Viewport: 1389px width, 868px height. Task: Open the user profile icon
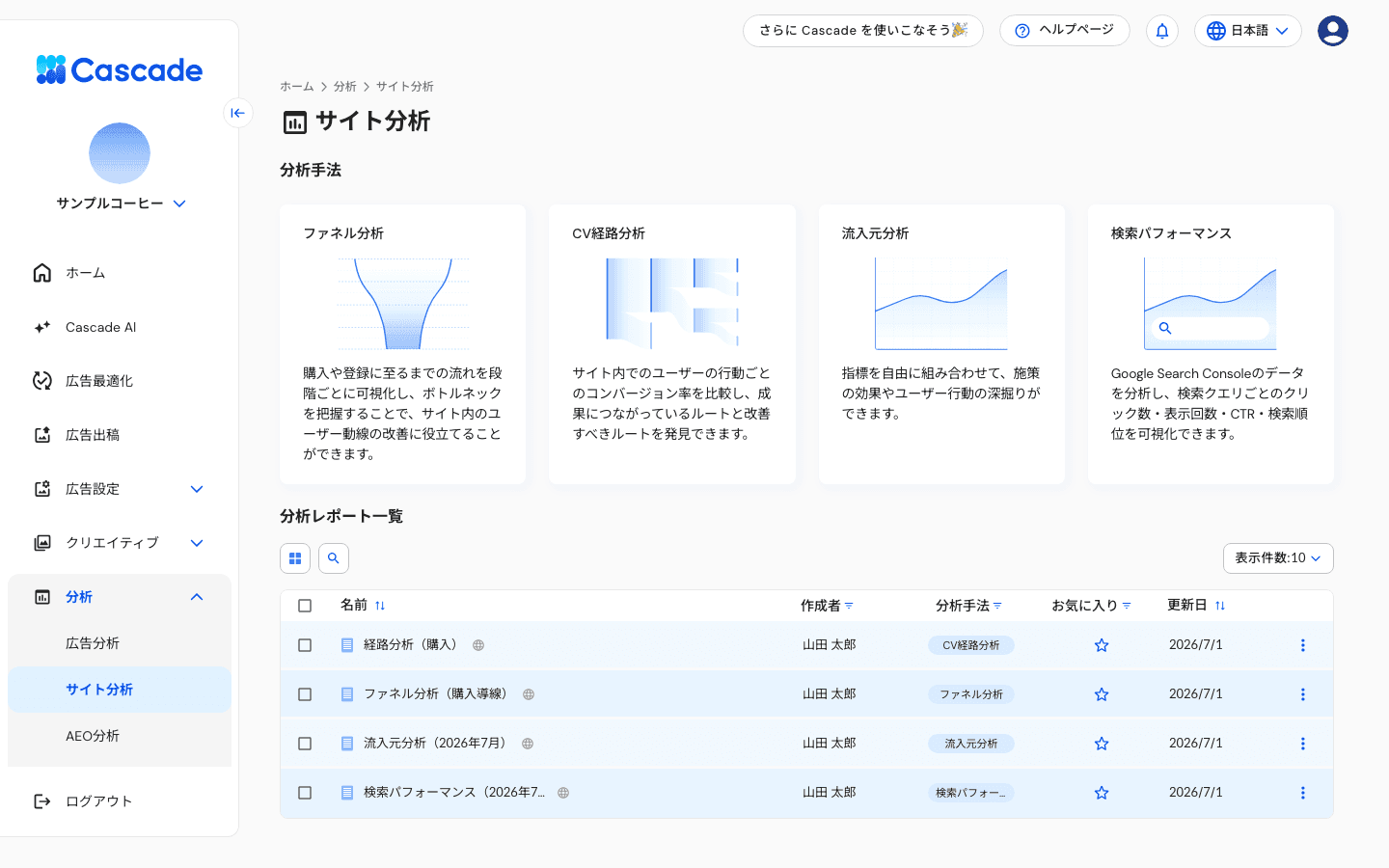(x=1333, y=31)
